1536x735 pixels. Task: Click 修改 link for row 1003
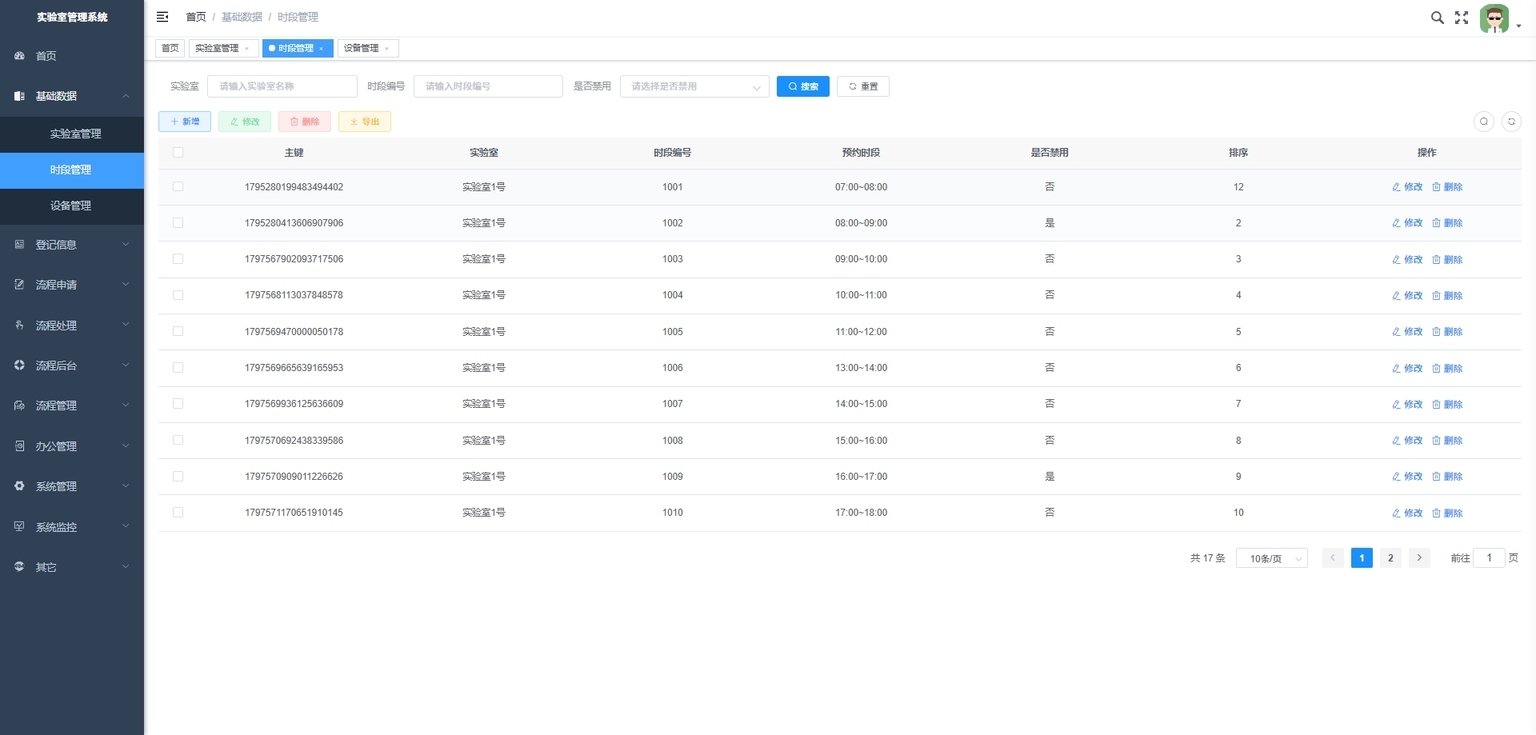point(1407,259)
